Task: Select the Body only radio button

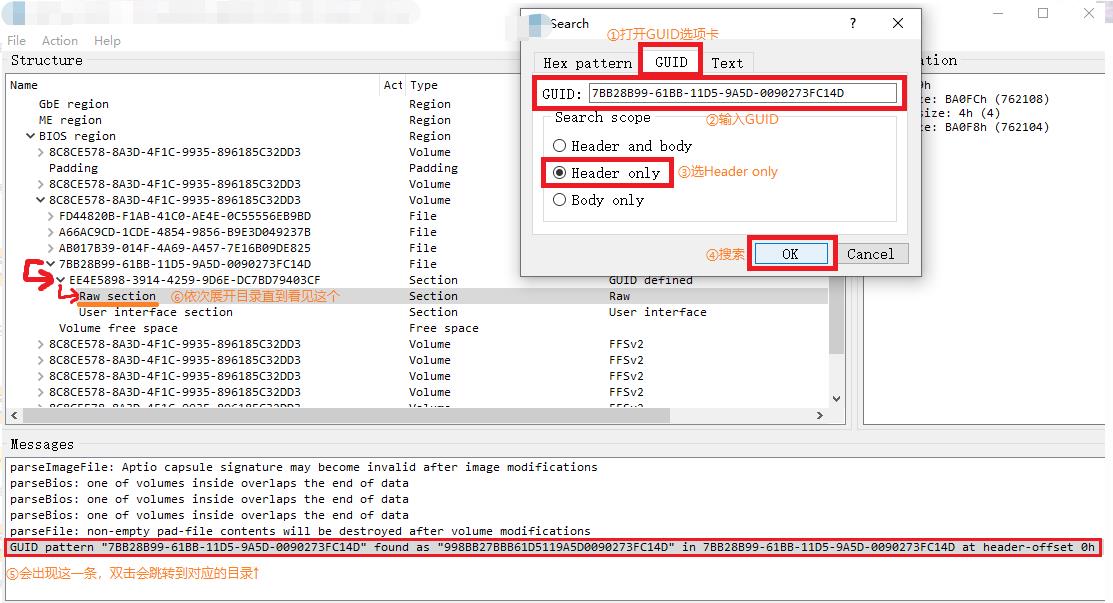Action: pyautogui.click(x=560, y=200)
